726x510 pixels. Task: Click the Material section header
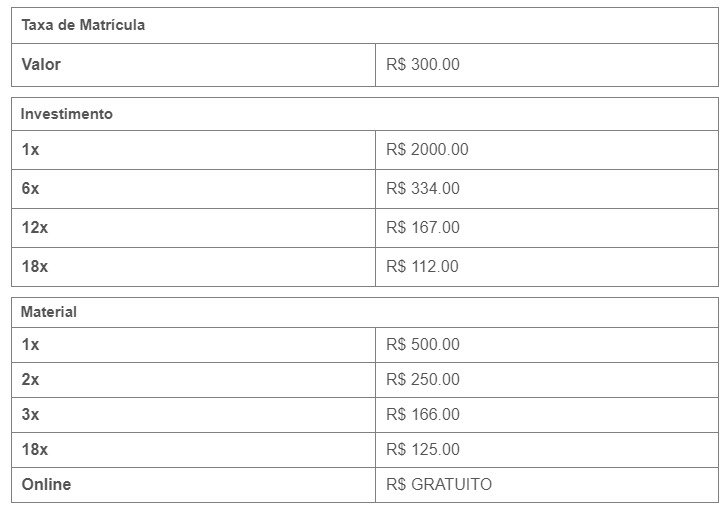pyautogui.click(x=49, y=312)
